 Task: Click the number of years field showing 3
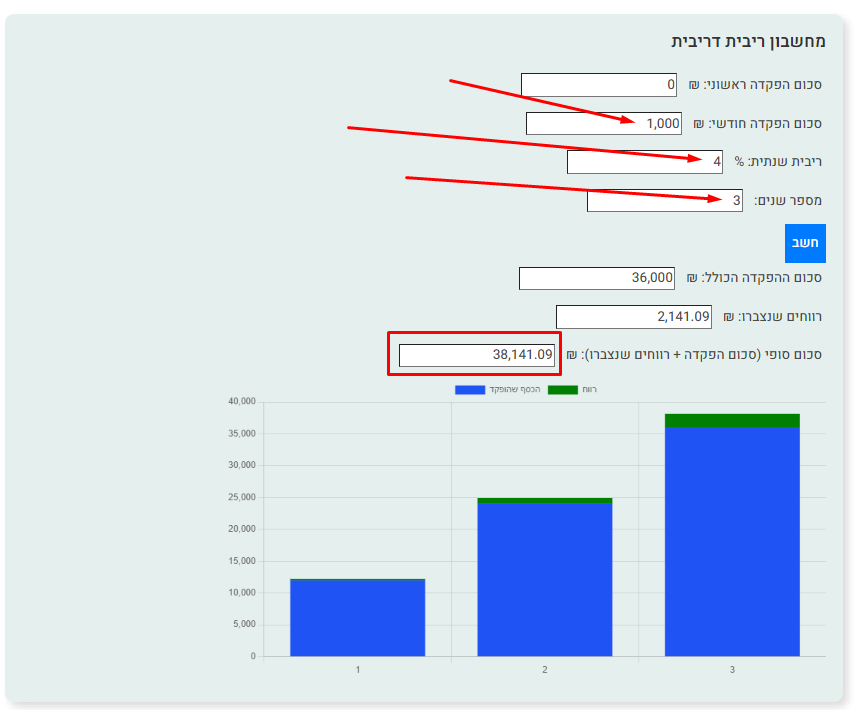(665, 200)
